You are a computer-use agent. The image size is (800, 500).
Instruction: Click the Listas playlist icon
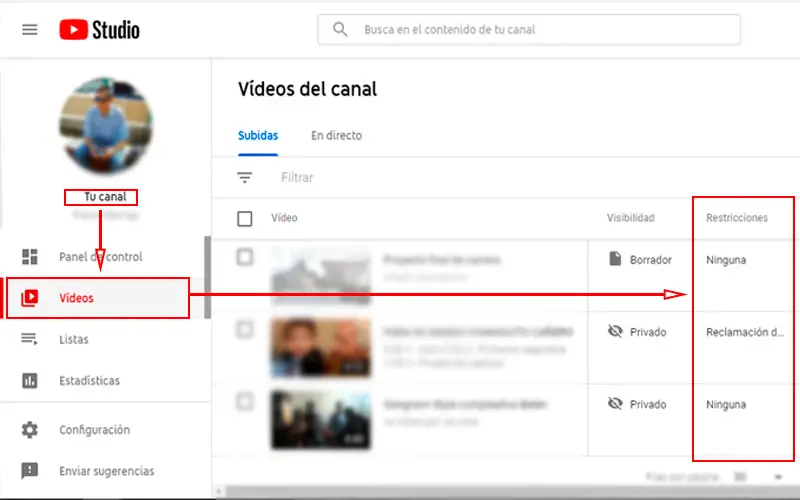(30, 339)
